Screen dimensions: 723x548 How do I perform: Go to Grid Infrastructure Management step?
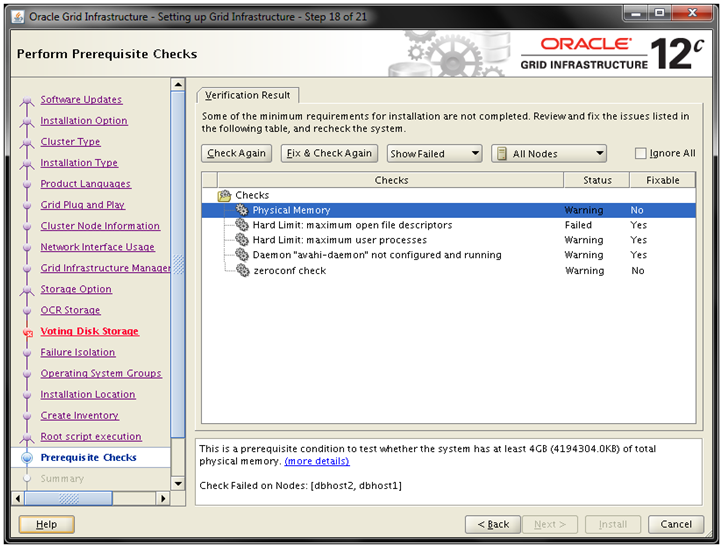[105, 268]
